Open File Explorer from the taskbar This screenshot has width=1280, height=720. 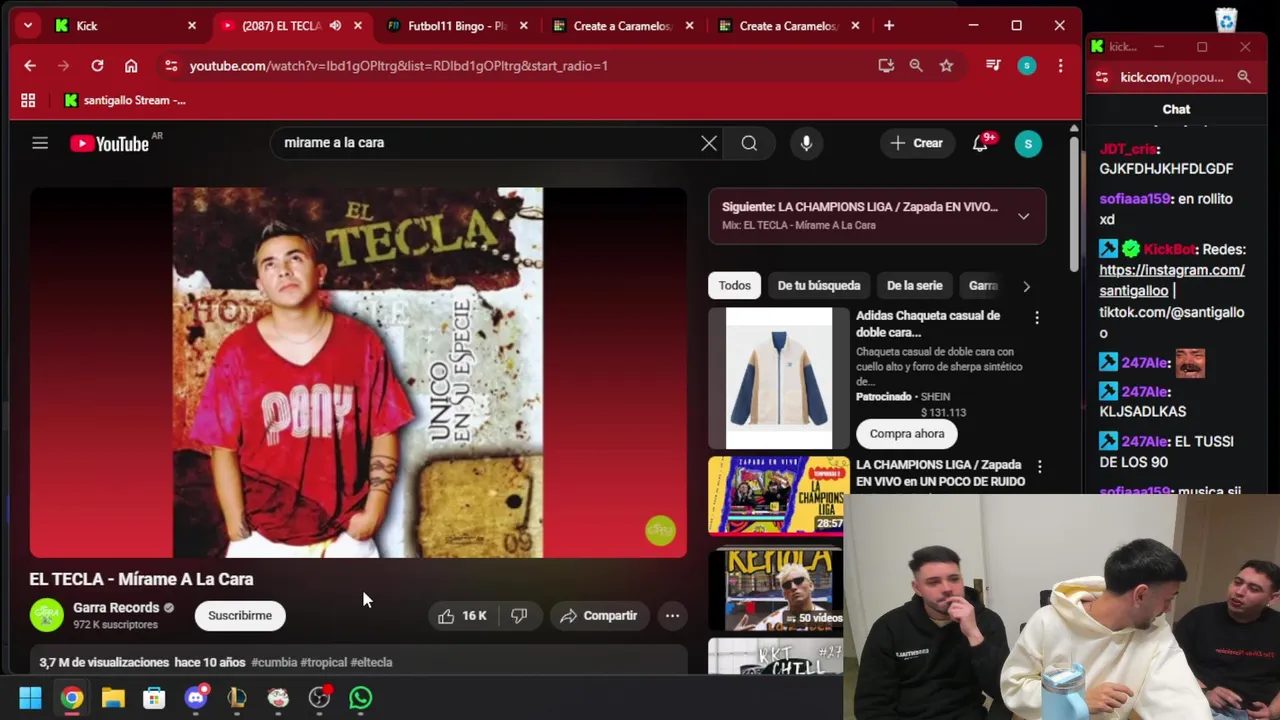113,698
